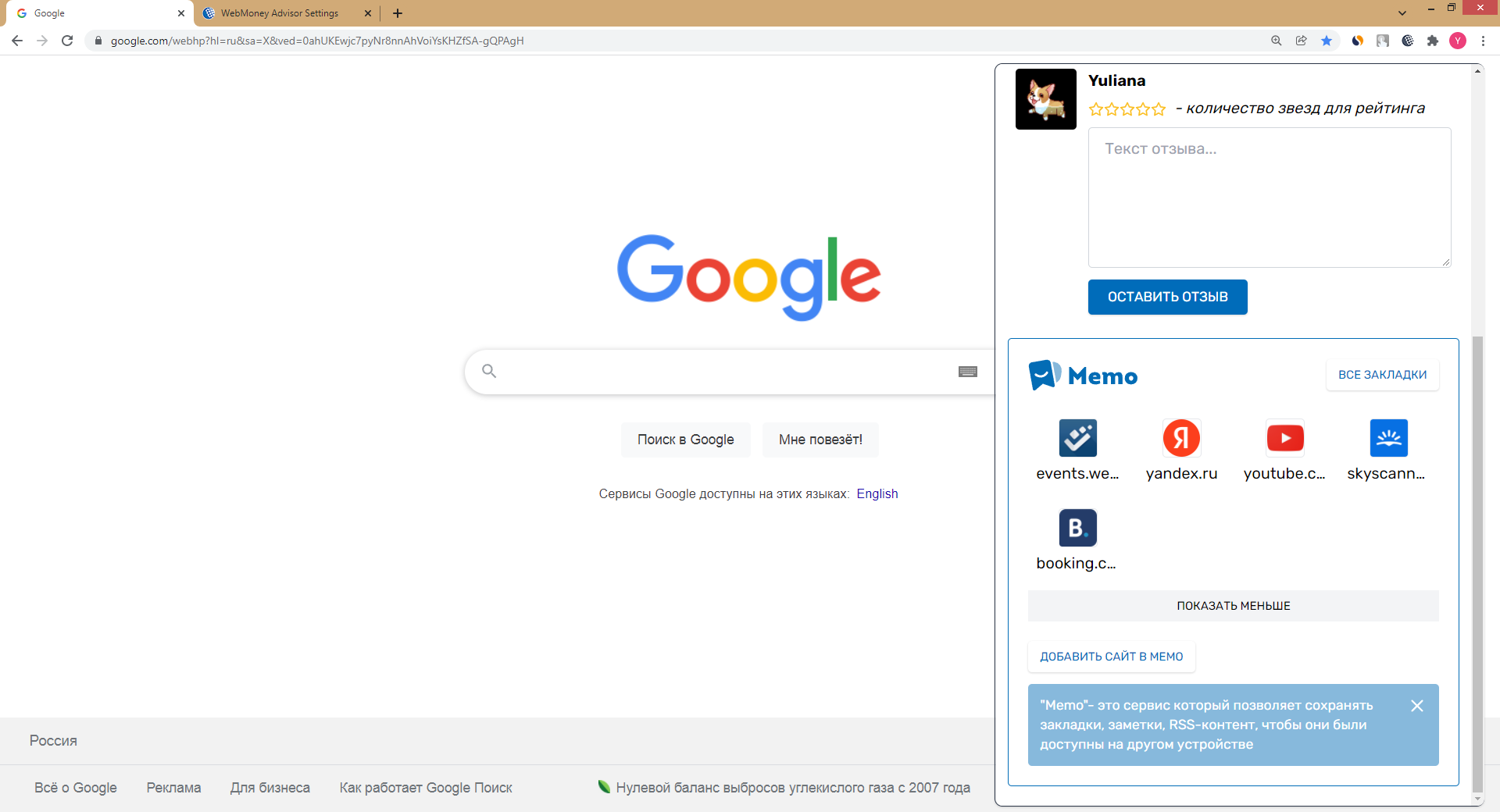The height and width of the screenshot is (812, 1500).
Task: Click ДОБАВИТЬ САЙТ В МЕМО button
Action: tap(1112, 657)
